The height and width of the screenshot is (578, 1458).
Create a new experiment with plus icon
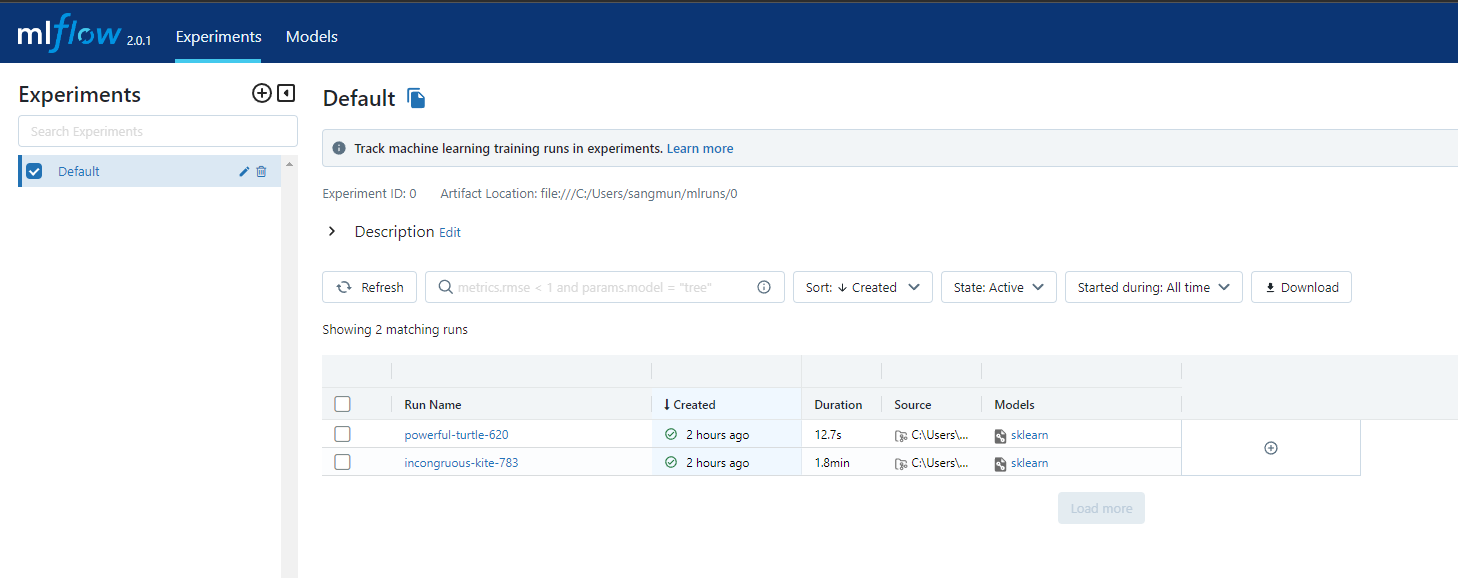261,93
